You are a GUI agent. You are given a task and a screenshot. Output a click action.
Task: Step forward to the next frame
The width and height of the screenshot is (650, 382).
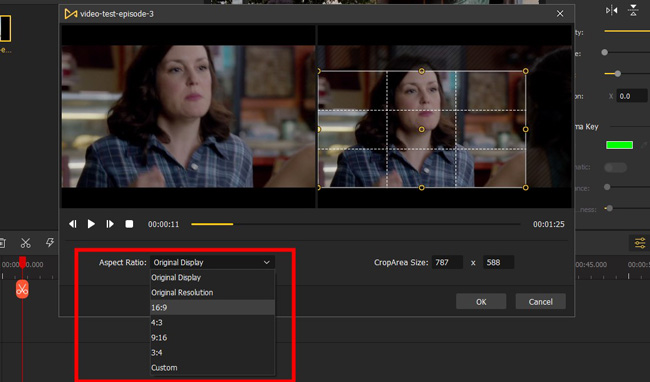point(110,224)
